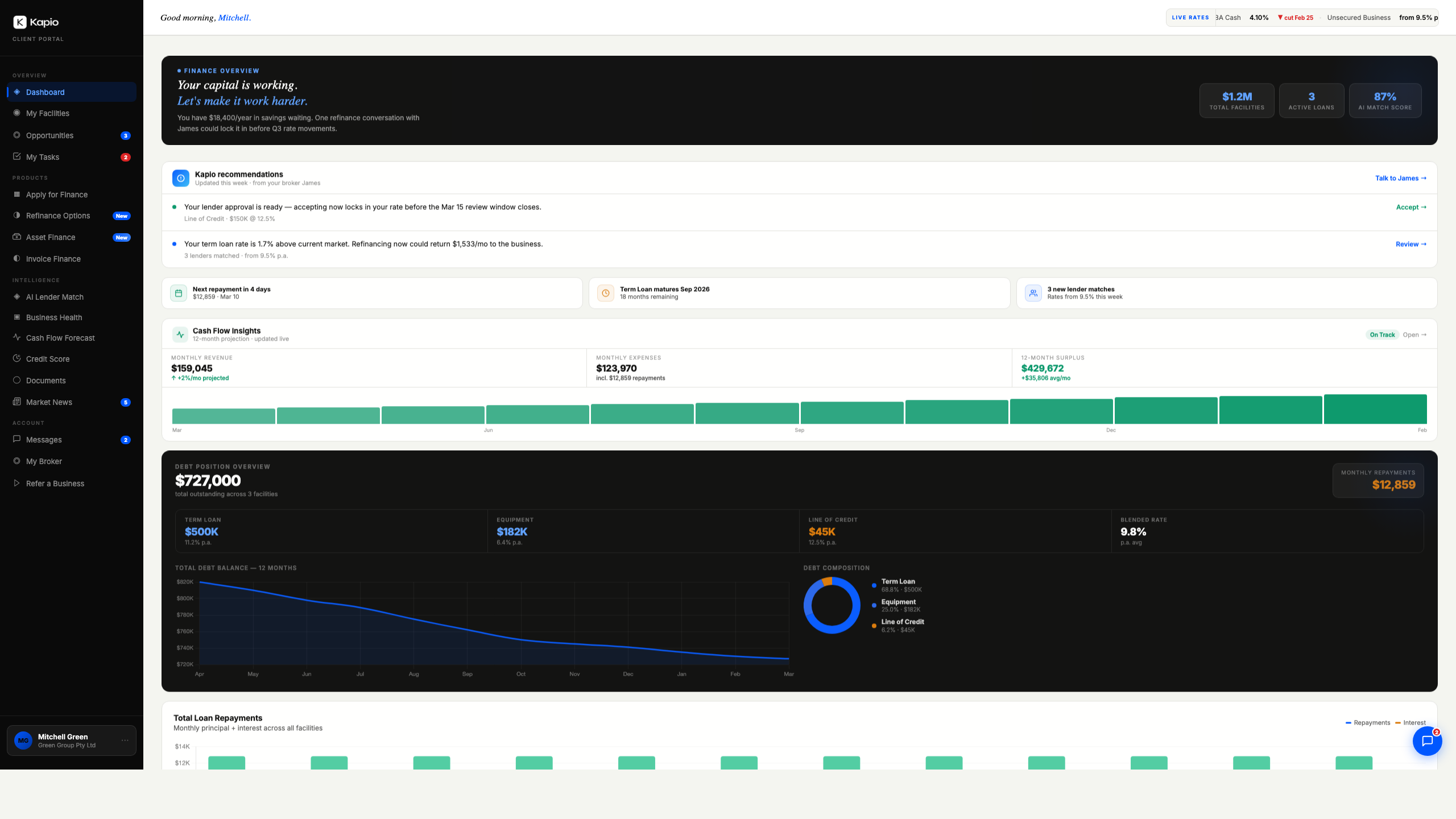The image size is (1456, 819).
Task: Select the Invoice Finance product icon
Action: [16, 258]
